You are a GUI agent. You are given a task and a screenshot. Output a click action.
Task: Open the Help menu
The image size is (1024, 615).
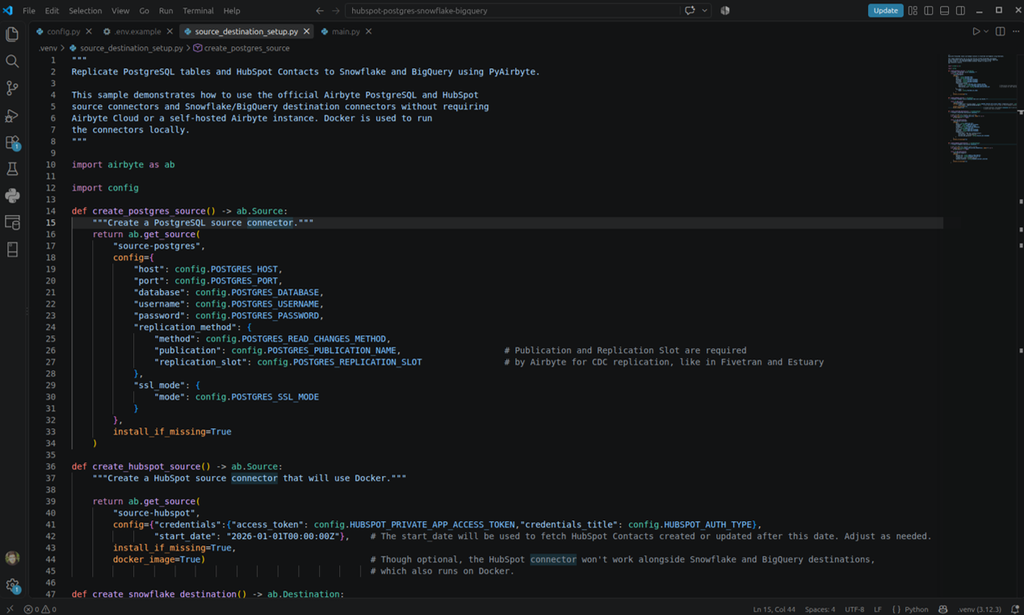[x=232, y=10]
